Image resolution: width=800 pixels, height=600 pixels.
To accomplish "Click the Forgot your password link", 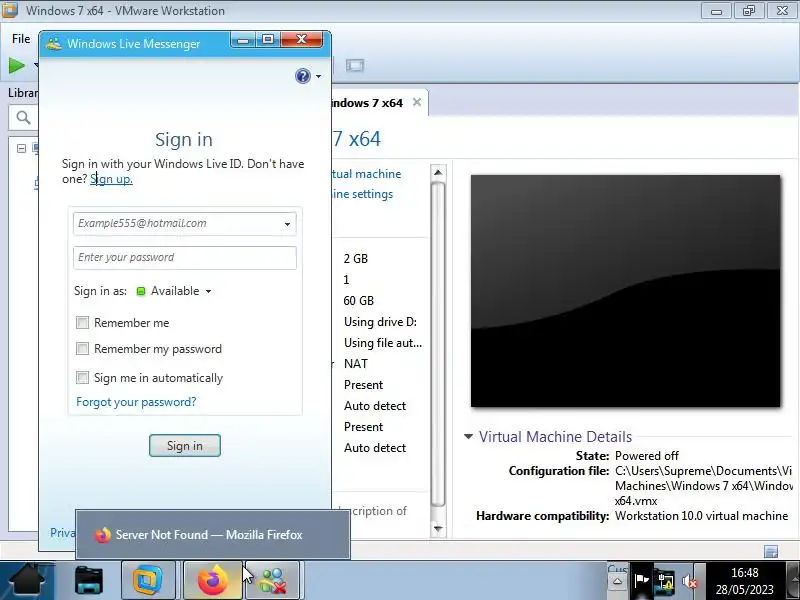I will click(x=136, y=402).
